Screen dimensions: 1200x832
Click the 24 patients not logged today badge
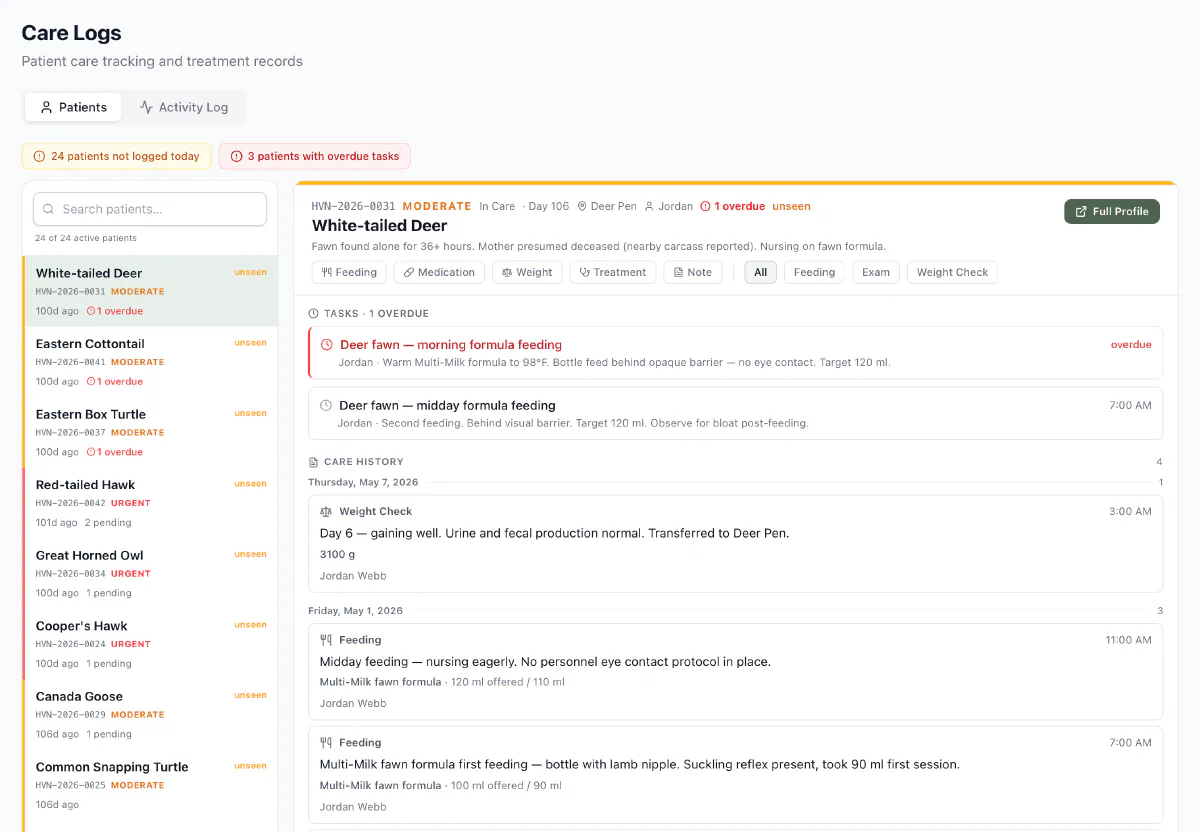click(117, 156)
